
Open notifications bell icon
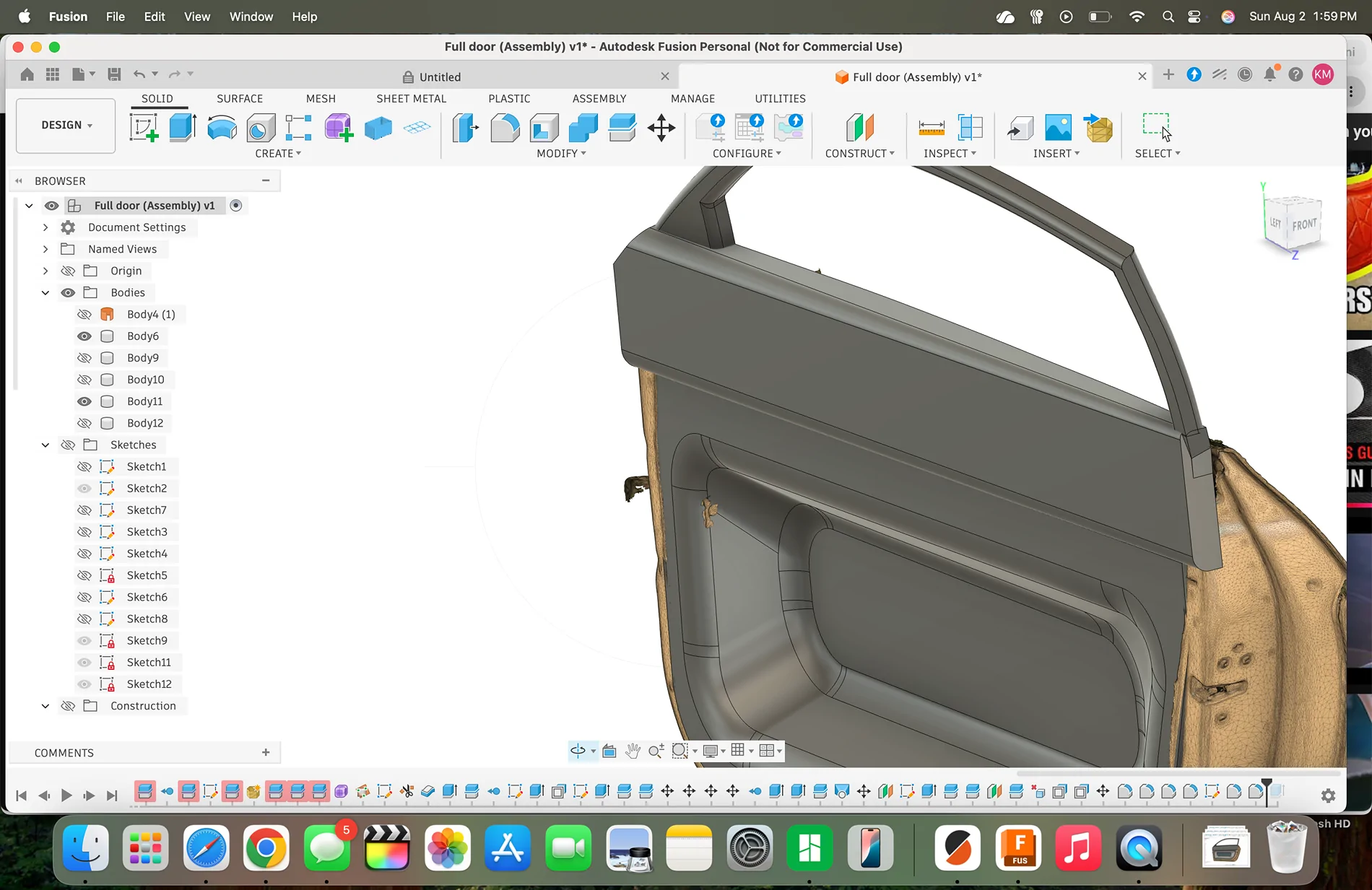pyautogui.click(x=1270, y=74)
